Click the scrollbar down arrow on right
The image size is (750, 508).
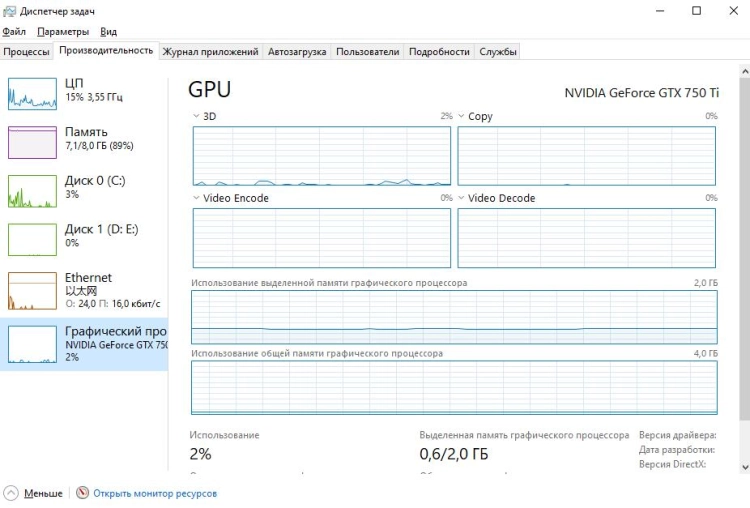point(742,466)
